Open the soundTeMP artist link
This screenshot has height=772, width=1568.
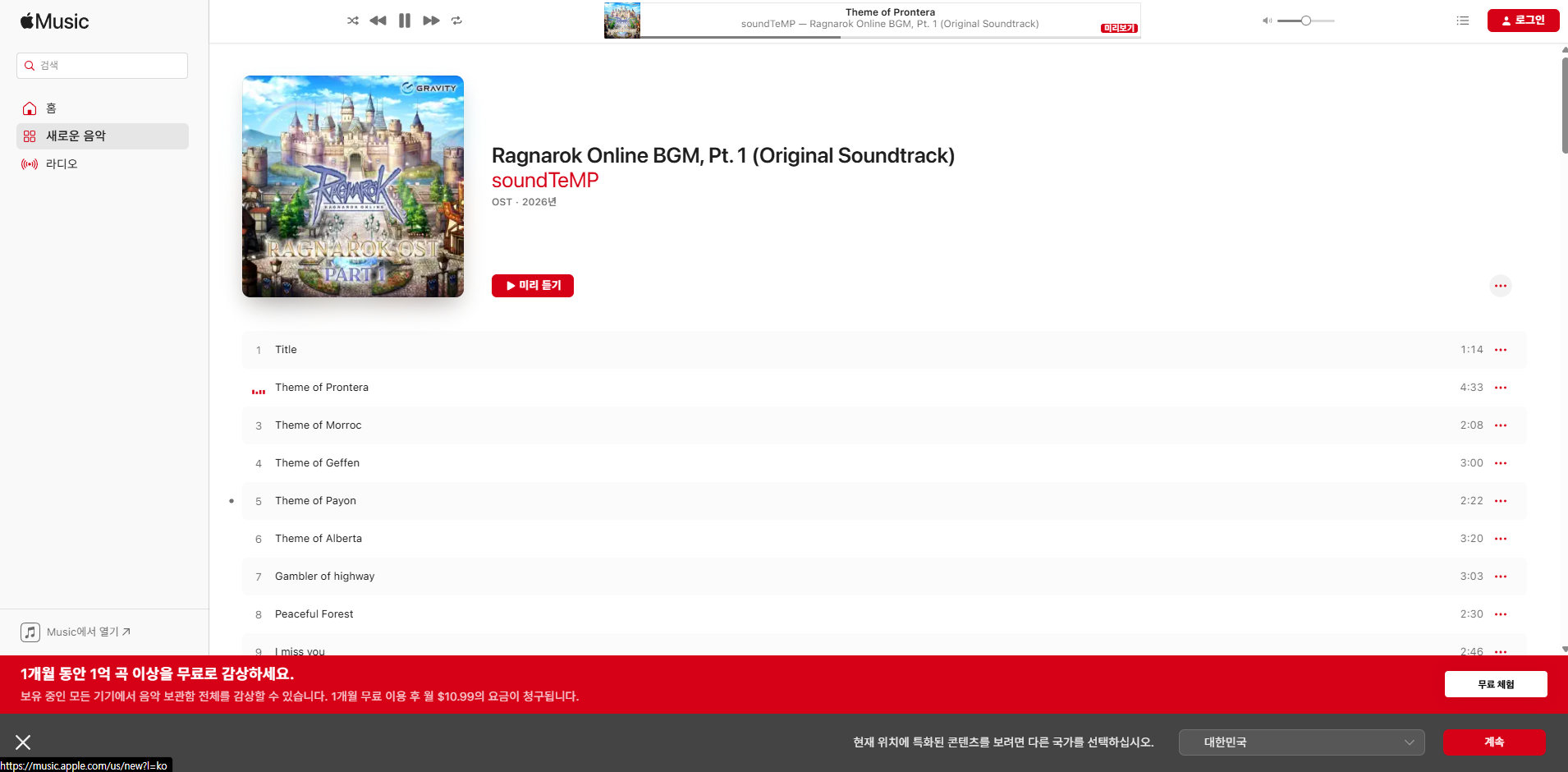[545, 181]
